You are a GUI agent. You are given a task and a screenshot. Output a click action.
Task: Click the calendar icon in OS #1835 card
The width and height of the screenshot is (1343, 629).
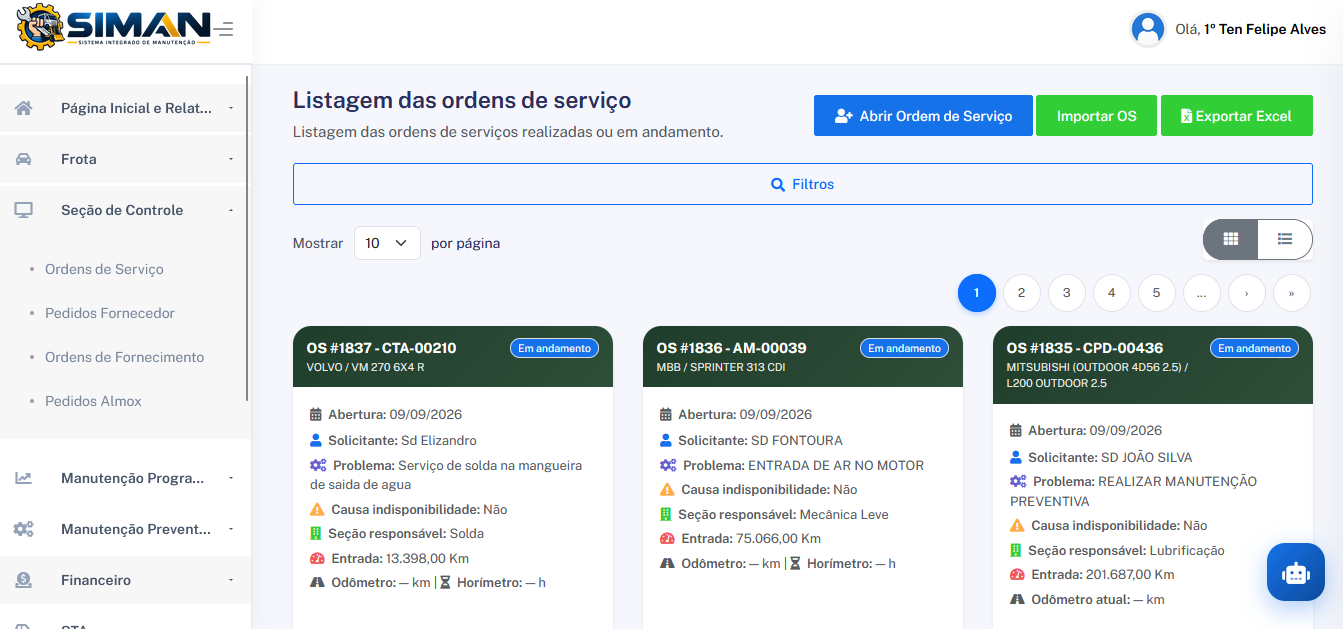click(1016, 430)
